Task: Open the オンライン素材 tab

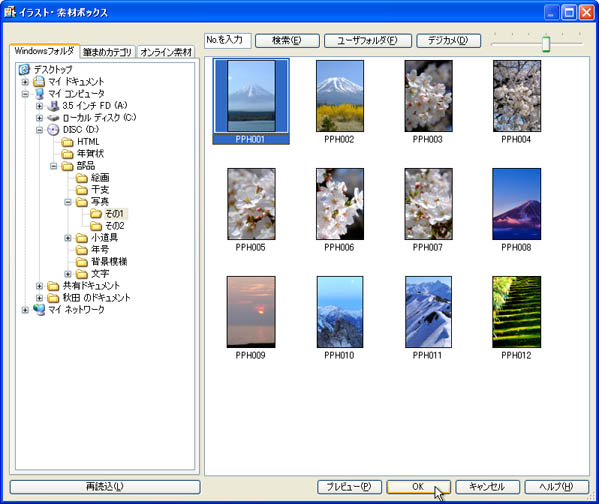Action: point(166,52)
